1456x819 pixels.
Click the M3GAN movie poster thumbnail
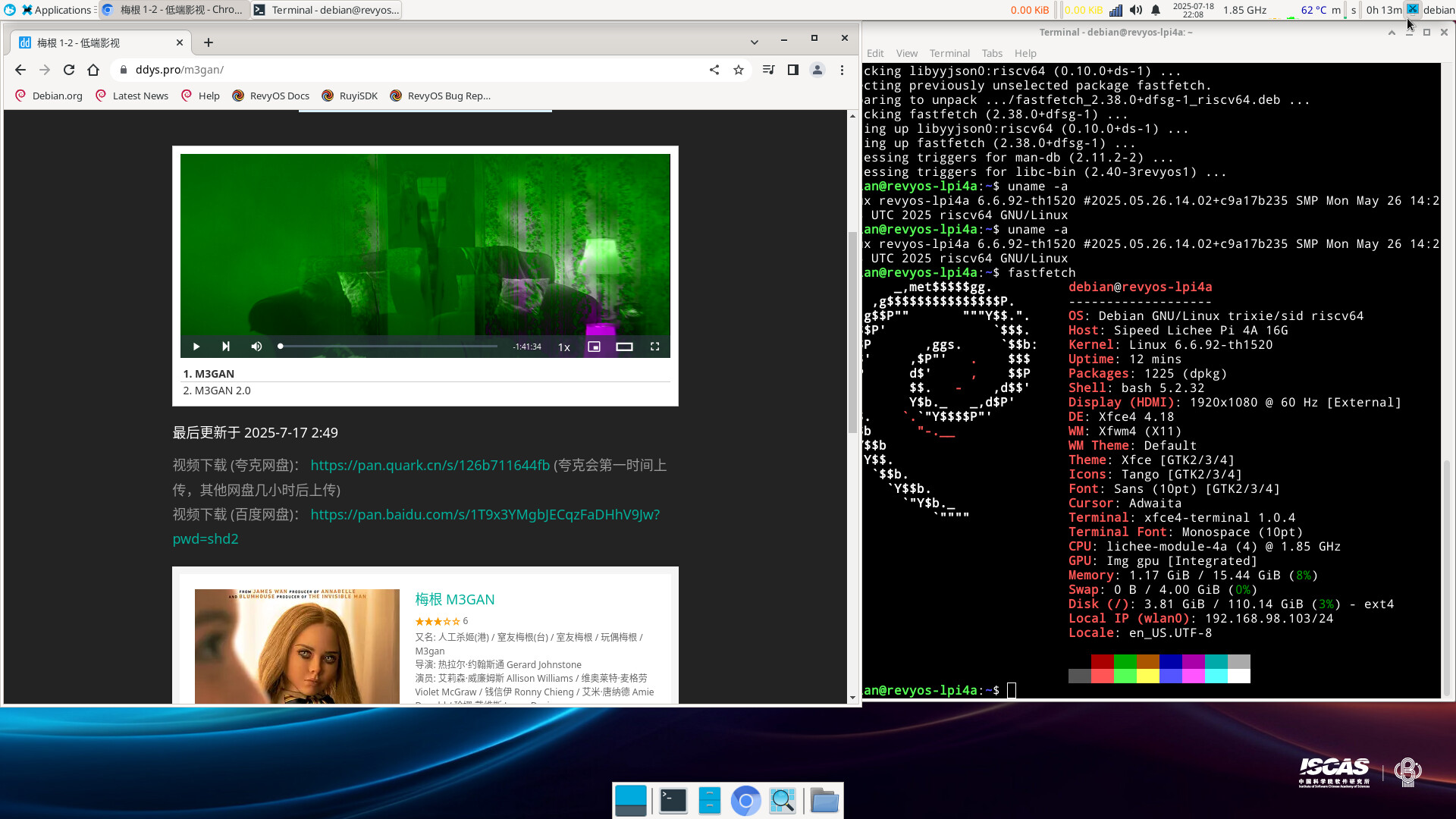point(297,646)
